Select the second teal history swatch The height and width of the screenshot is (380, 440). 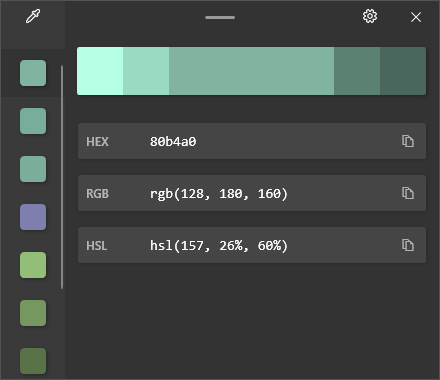pyautogui.click(x=33, y=121)
